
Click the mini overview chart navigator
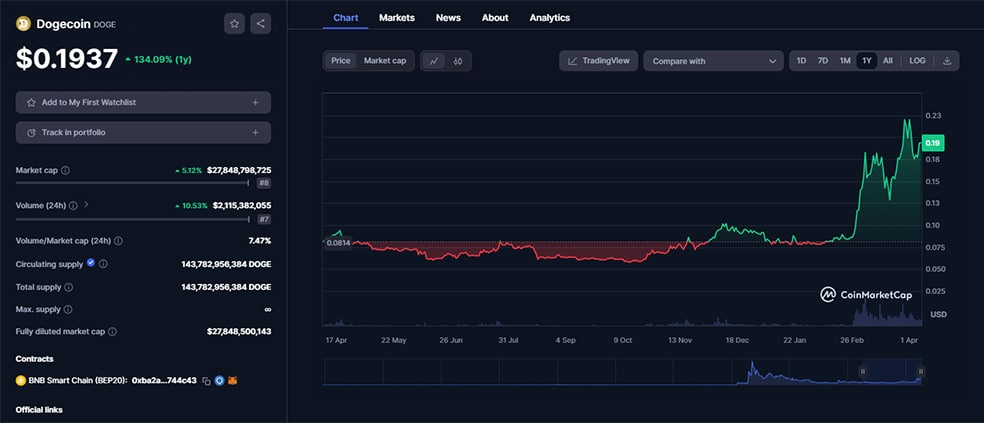[623, 372]
